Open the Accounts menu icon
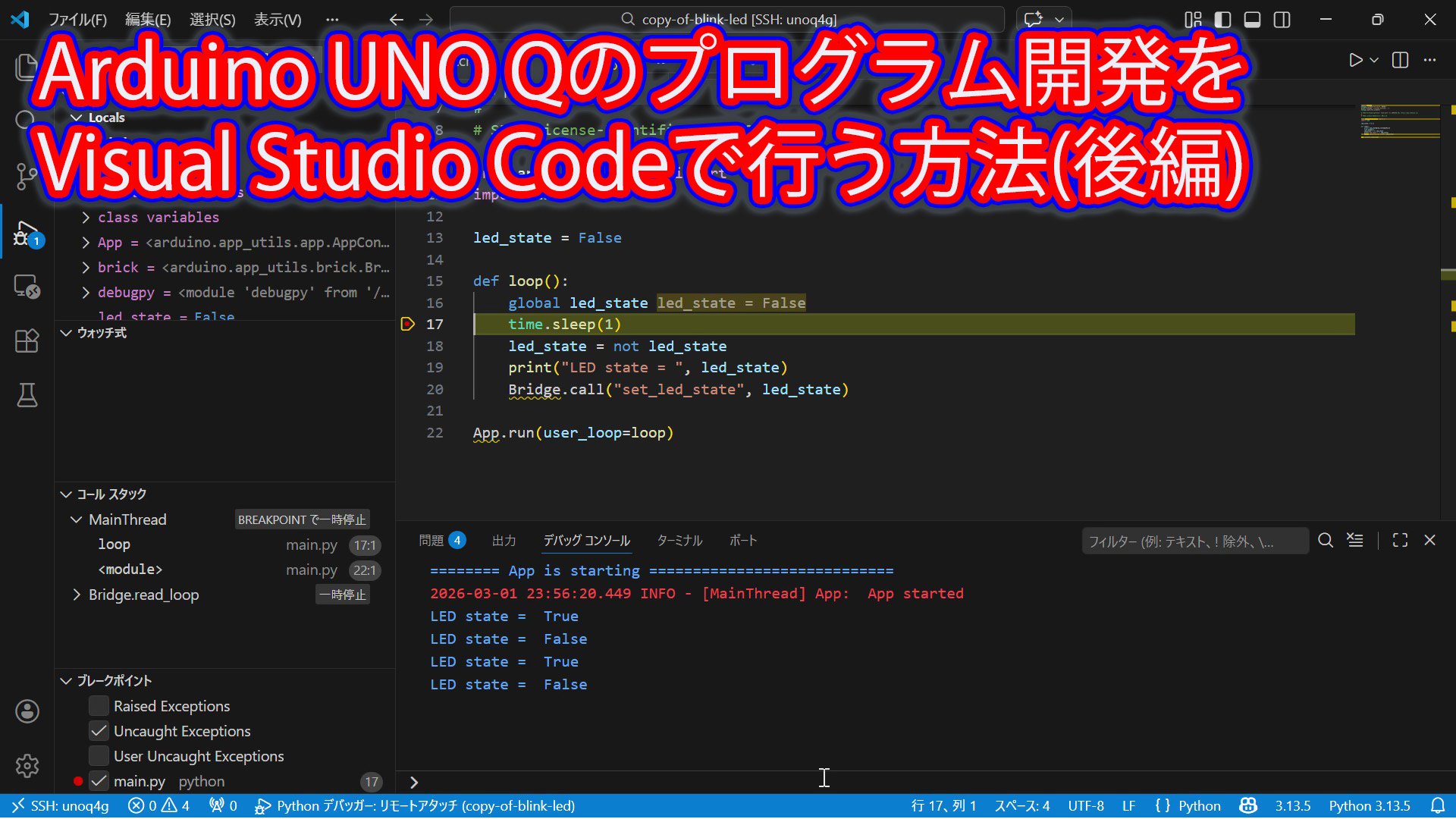1456x819 pixels. (x=27, y=711)
